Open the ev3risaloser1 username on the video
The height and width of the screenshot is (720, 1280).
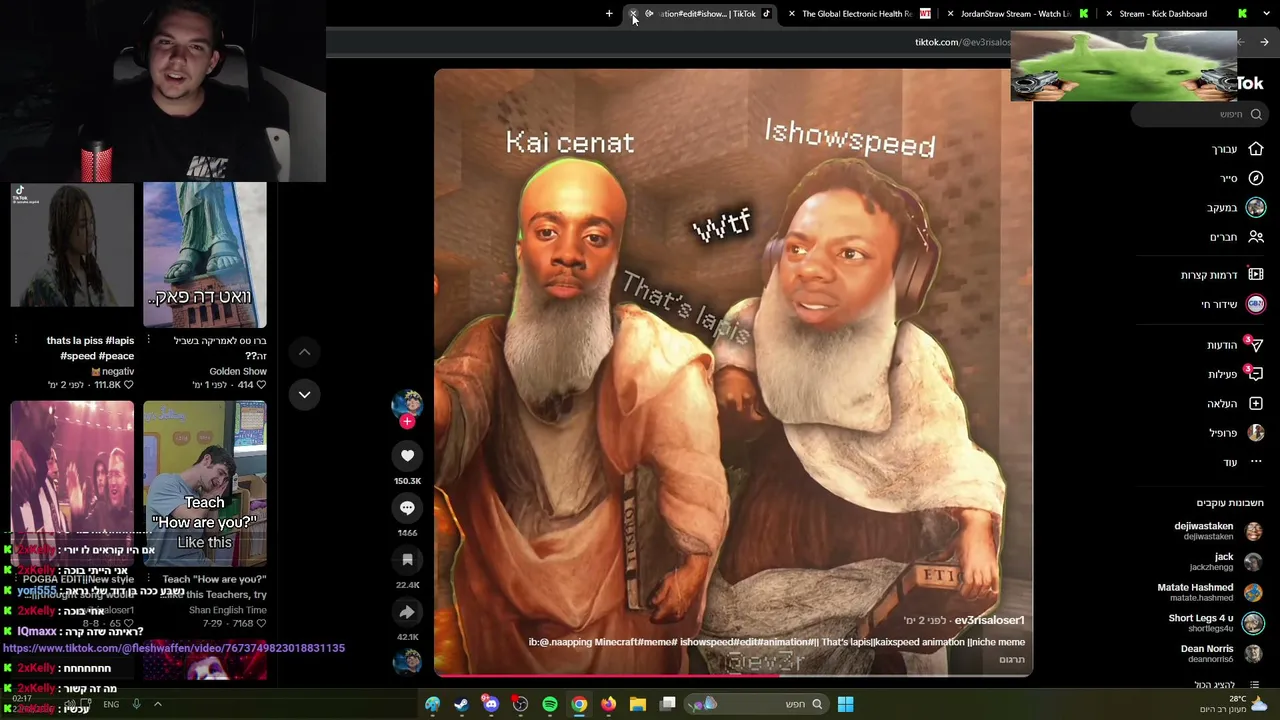pos(989,620)
